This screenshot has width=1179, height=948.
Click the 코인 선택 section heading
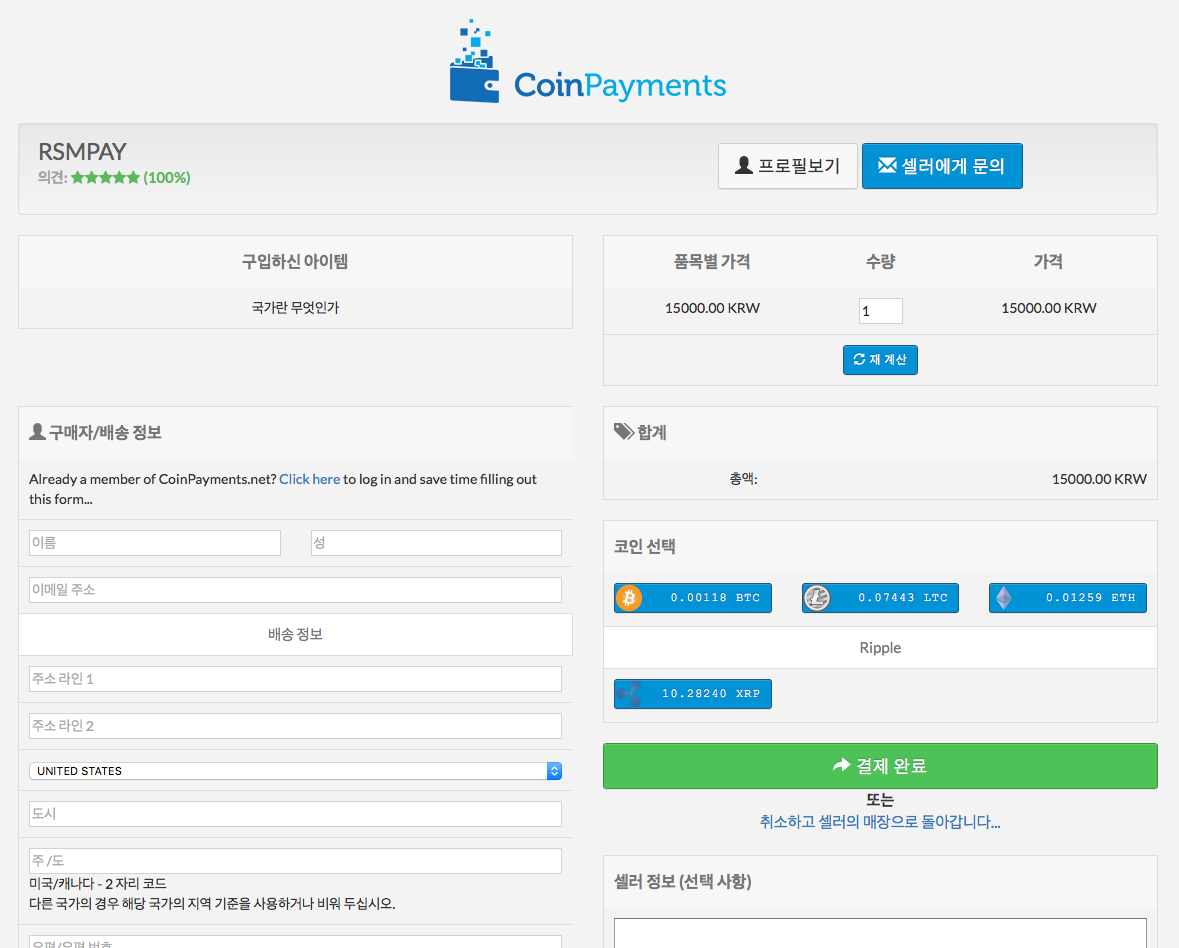point(644,547)
